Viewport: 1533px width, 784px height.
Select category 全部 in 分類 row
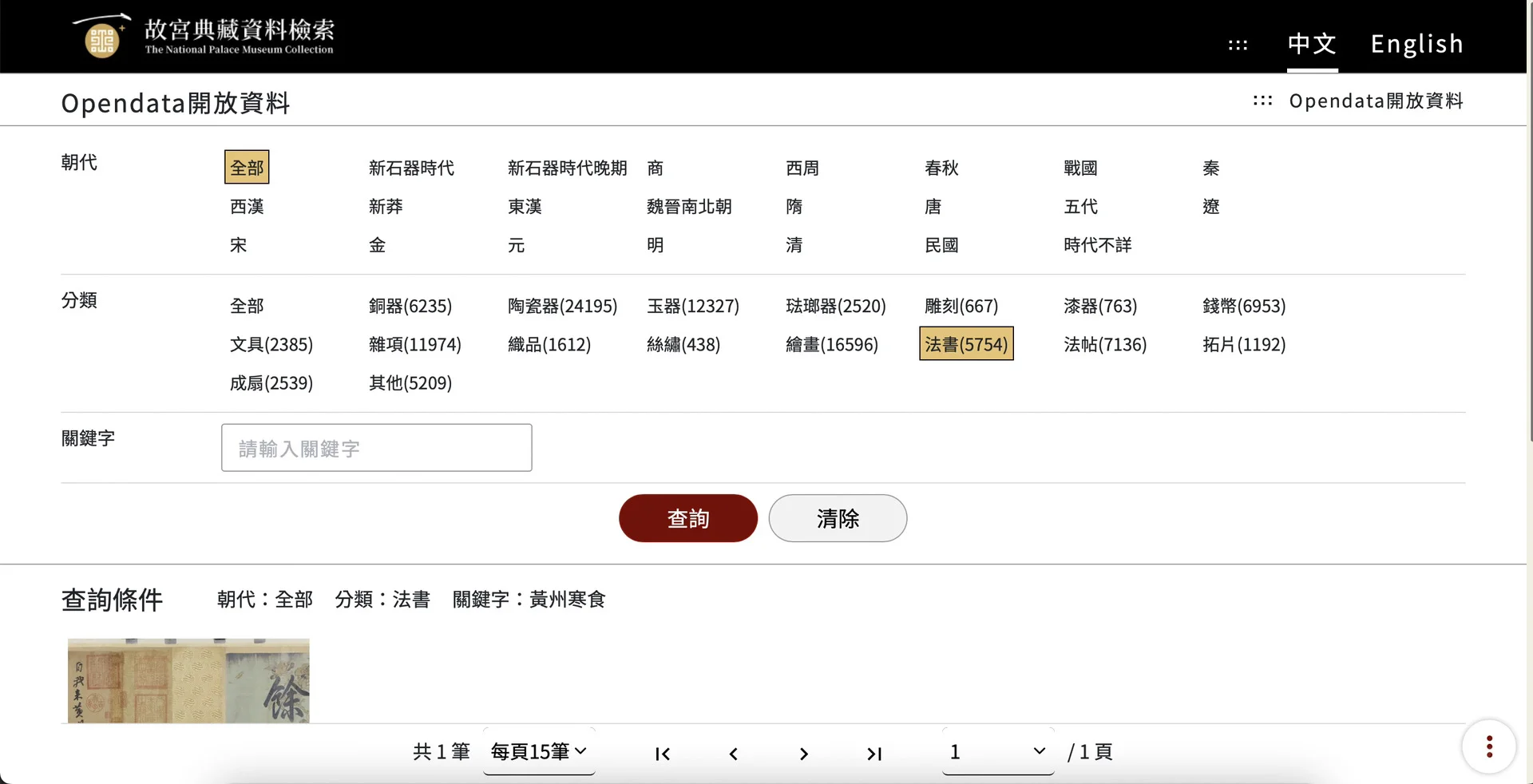(x=247, y=306)
